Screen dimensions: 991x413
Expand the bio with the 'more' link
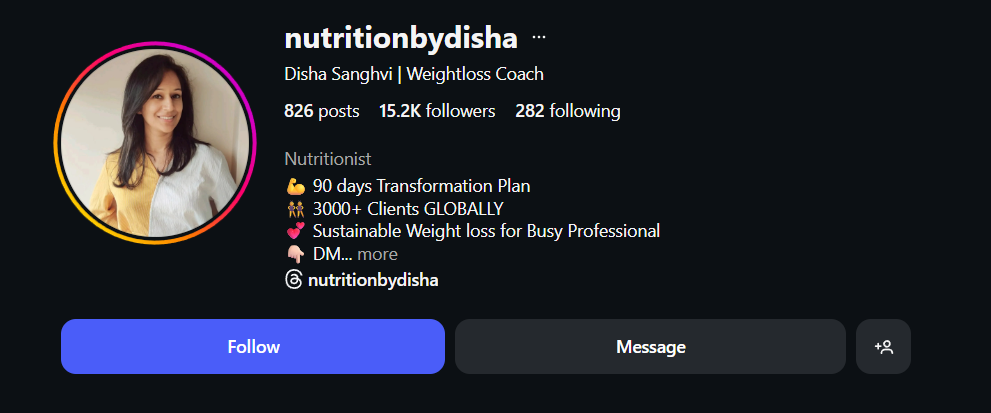[x=377, y=255]
